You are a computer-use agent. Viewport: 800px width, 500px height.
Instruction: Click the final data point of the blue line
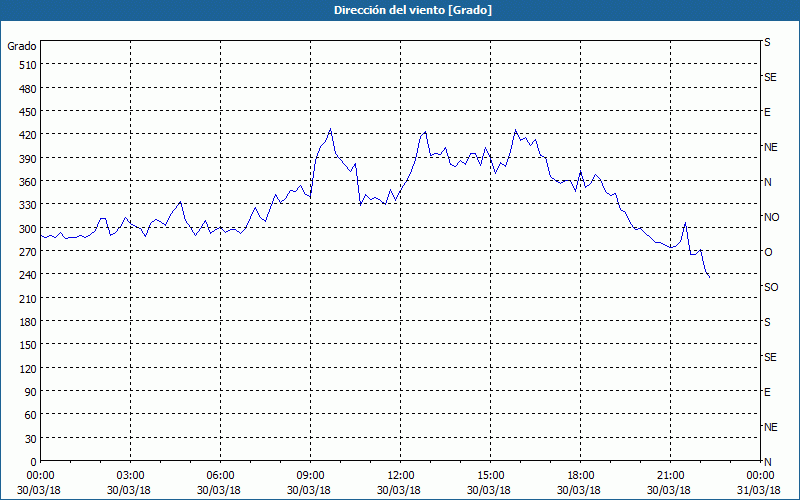[710, 278]
